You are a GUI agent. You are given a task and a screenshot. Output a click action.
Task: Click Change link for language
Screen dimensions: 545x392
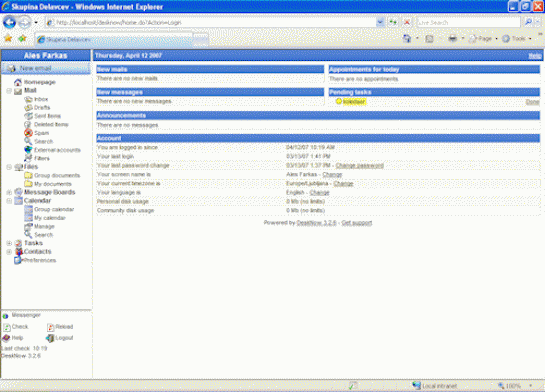(x=319, y=193)
